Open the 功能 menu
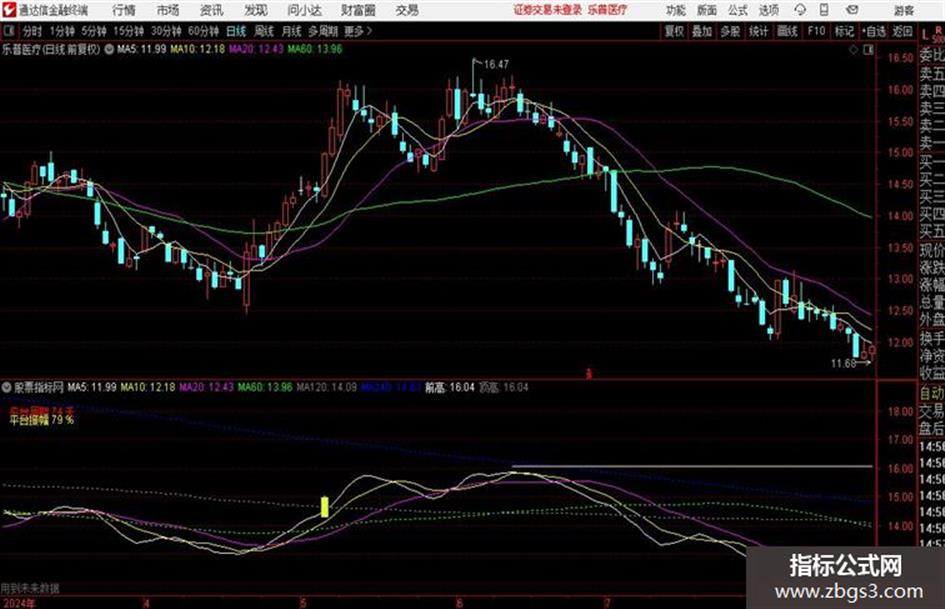This screenshot has height=609, width=945. click(676, 10)
